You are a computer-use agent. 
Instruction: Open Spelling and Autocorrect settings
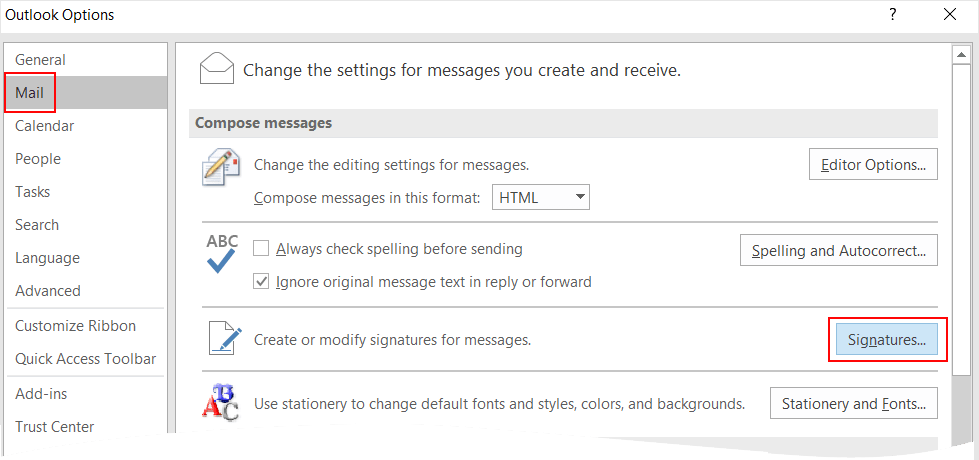(838, 250)
